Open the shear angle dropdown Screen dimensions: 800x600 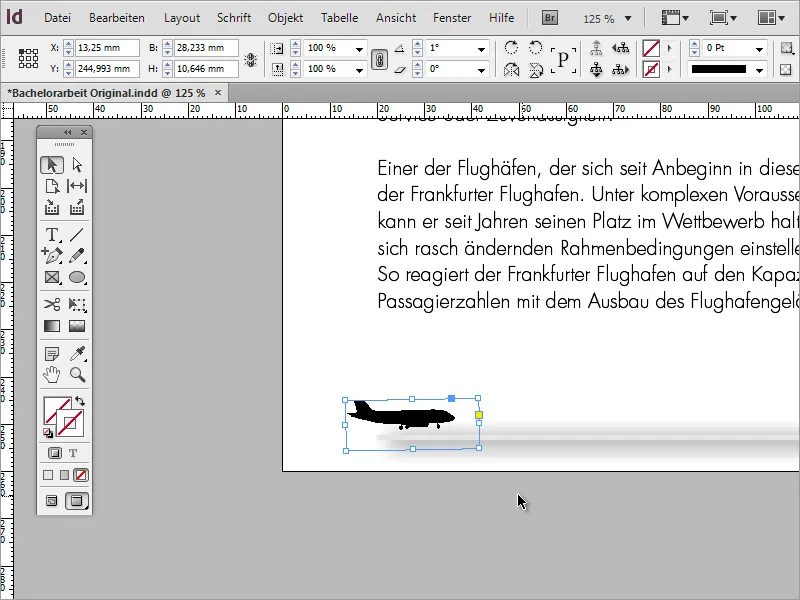pyautogui.click(x=481, y=70)
